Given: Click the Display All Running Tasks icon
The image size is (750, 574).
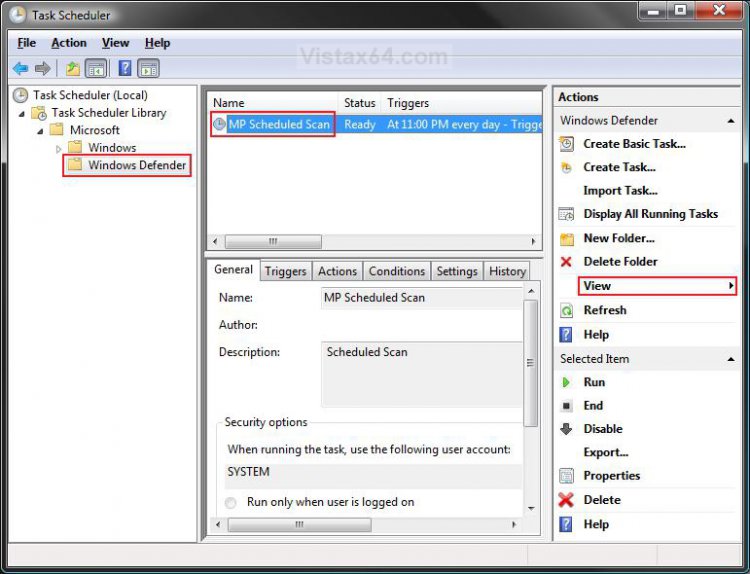Looking at the screenshot, I should pyautogui.click(x=567, y=214).
